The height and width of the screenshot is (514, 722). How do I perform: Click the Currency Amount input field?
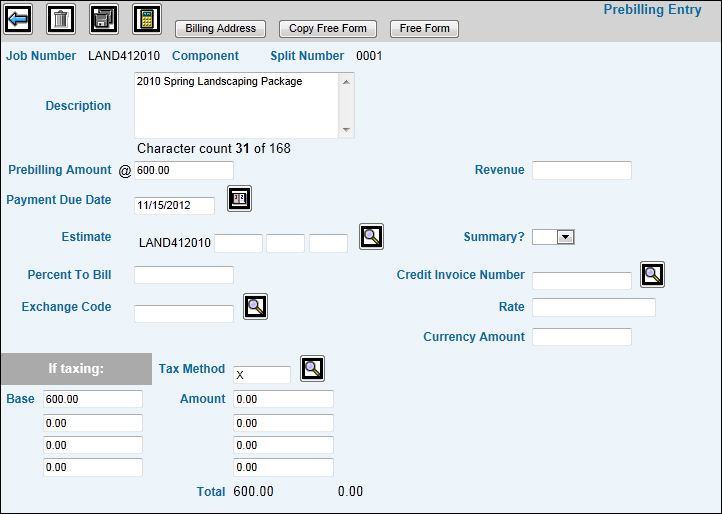582,337
